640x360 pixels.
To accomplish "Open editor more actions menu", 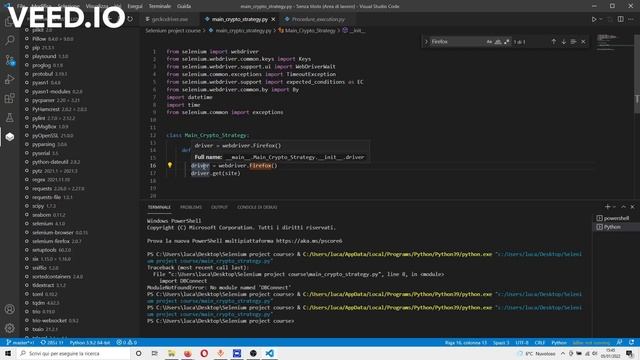I will click(631, 19).
